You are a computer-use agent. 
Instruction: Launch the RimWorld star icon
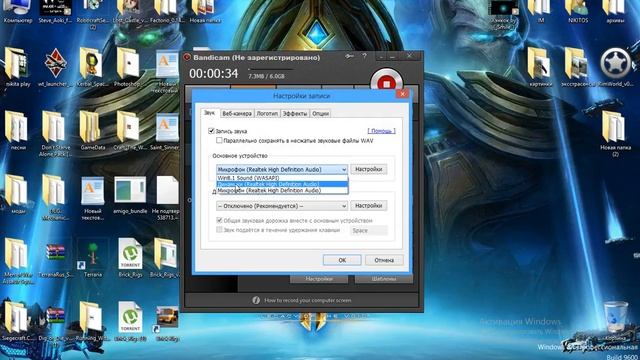pyautogui.click(x=616, y=67)
